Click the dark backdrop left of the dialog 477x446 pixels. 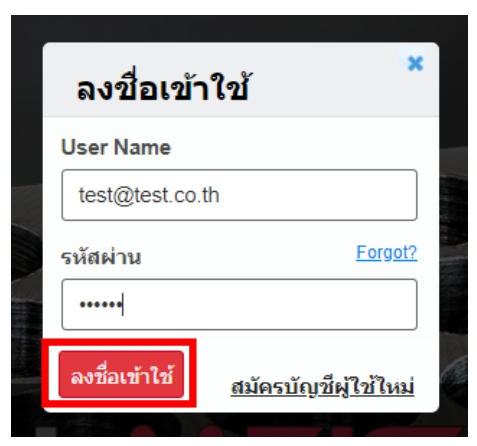[x=27, y=227]
